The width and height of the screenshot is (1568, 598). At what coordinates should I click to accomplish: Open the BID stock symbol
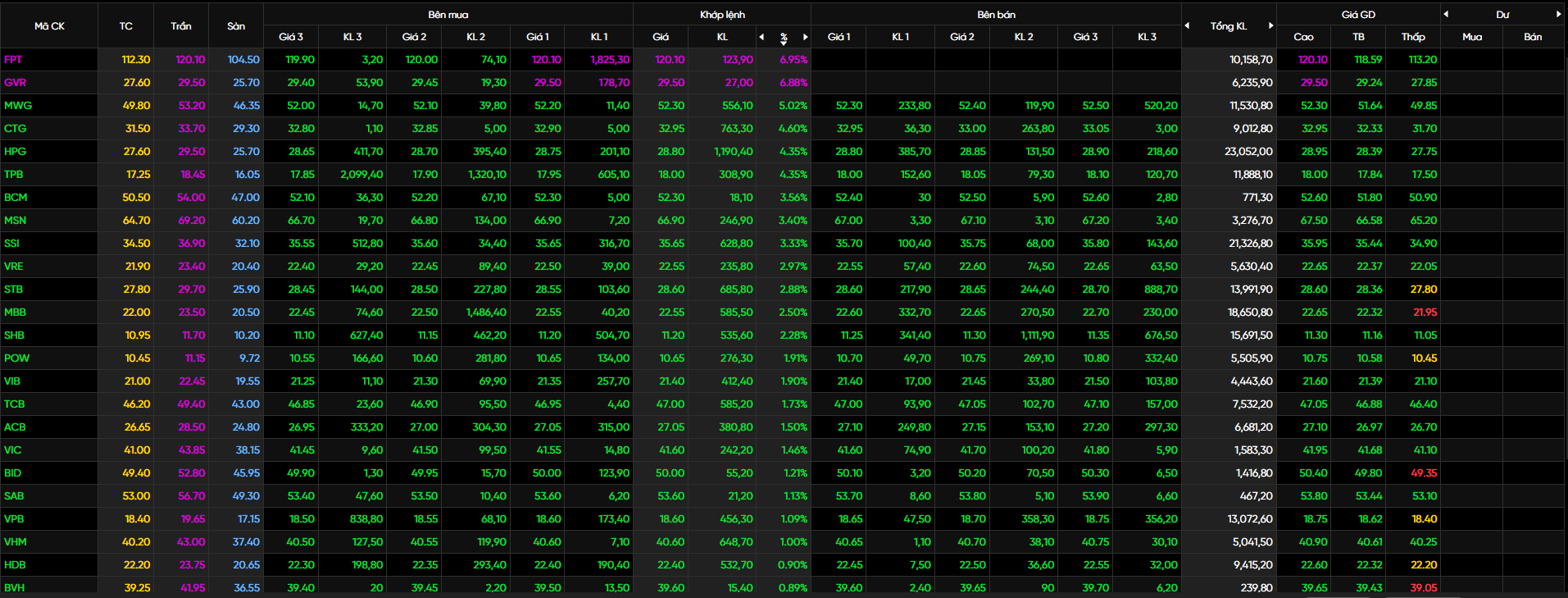tap(12, 473)
